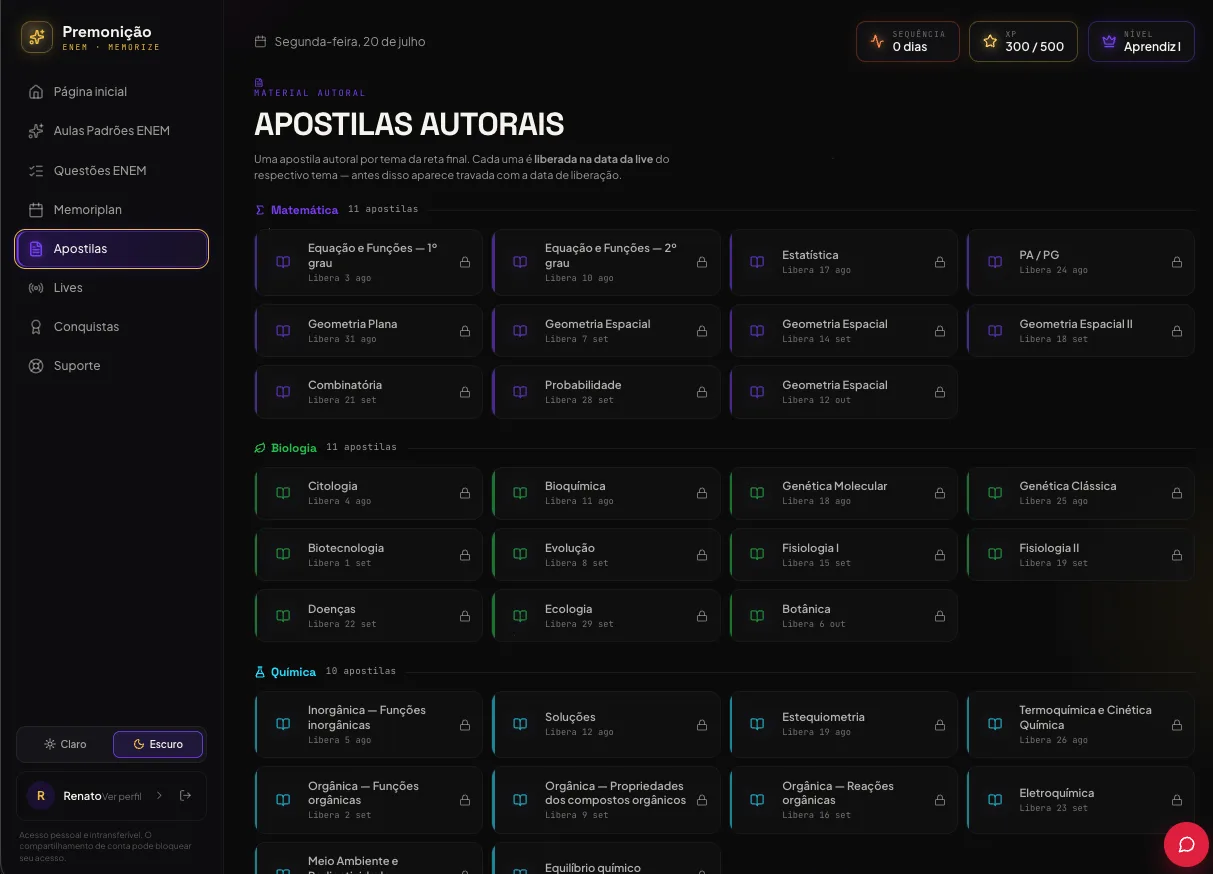Click the Sequência 0 dias badge
Screen dimensions: 1213x874
(x=908, y=42)
